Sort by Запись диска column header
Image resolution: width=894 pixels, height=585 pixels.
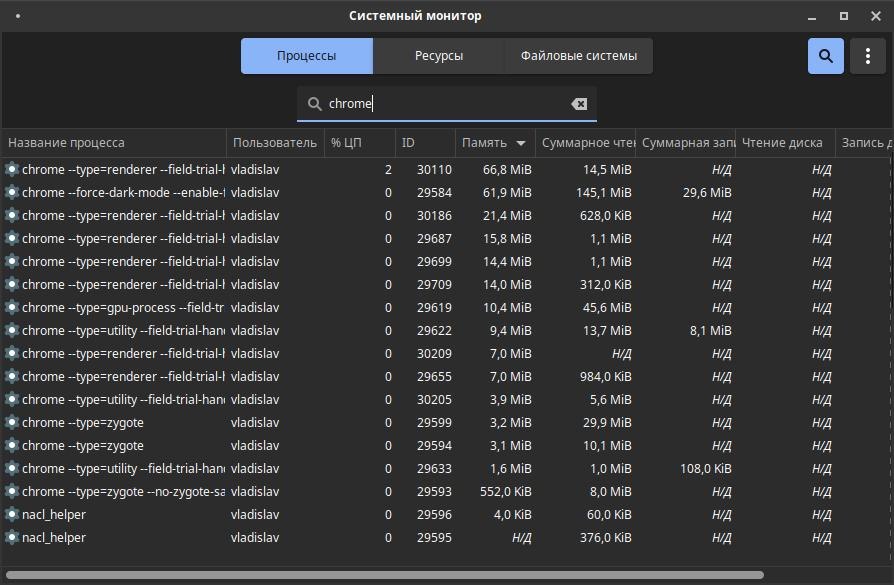click(x=864, y=143)
